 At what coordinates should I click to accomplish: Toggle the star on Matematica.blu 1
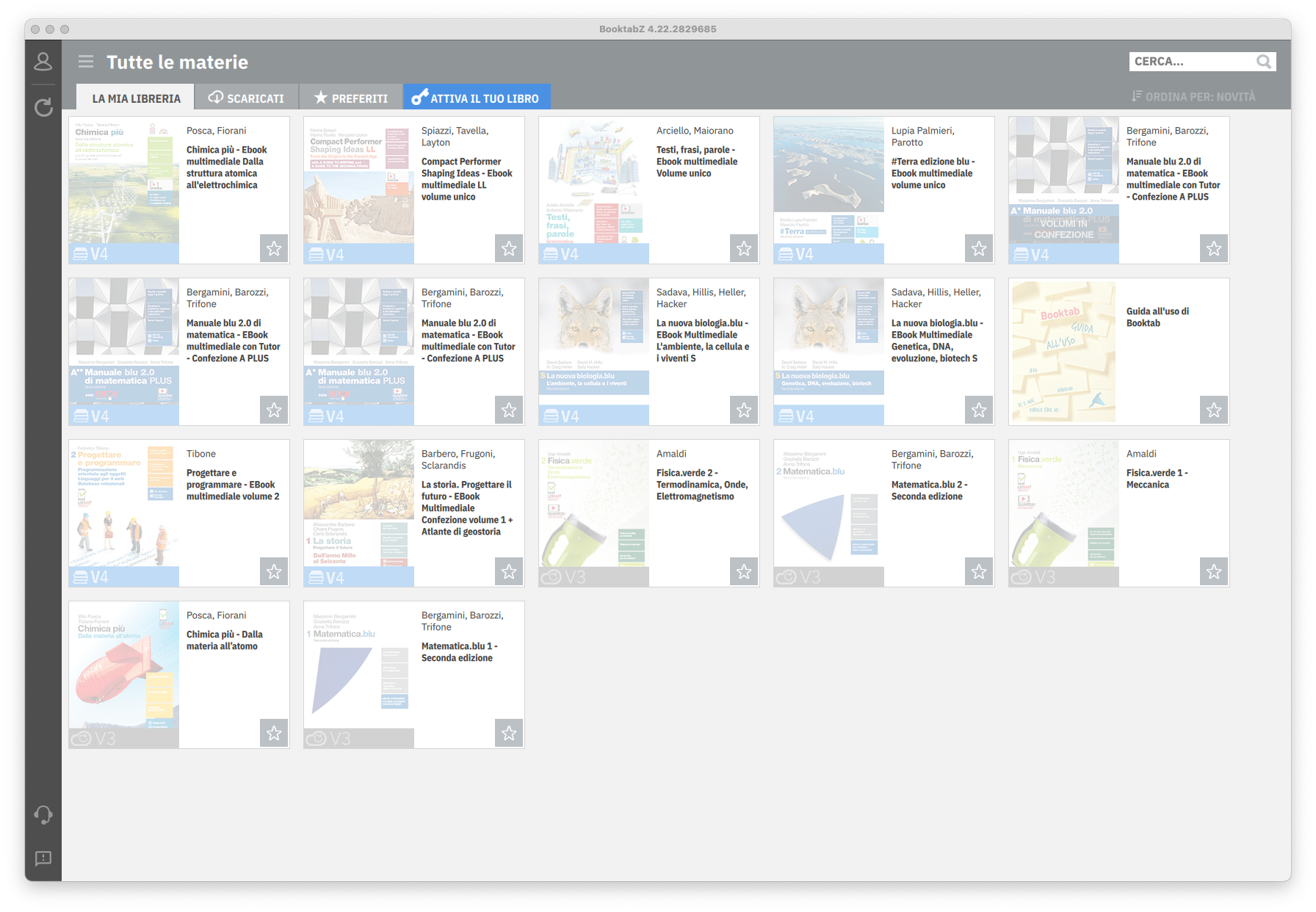(x=509, y=733)
